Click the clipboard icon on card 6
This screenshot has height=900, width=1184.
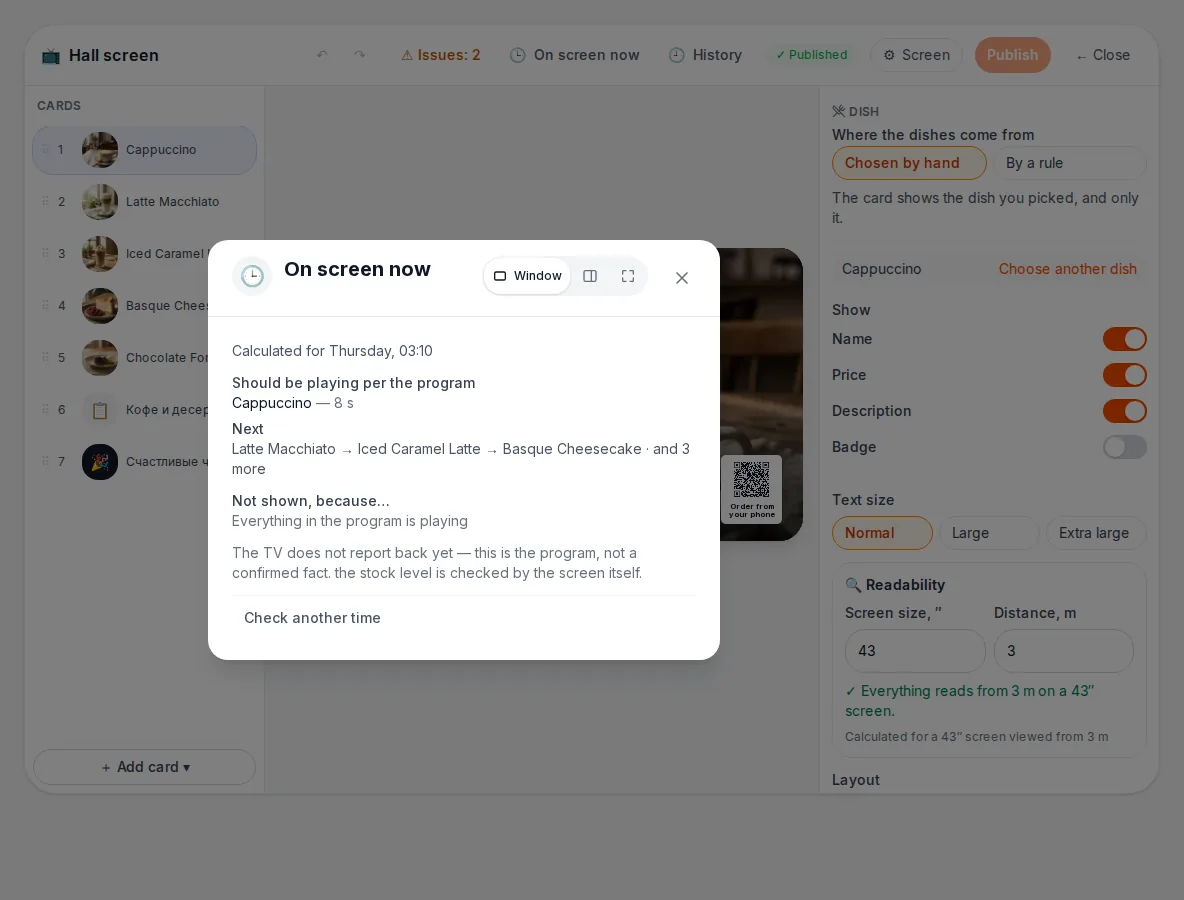point(100,410)
